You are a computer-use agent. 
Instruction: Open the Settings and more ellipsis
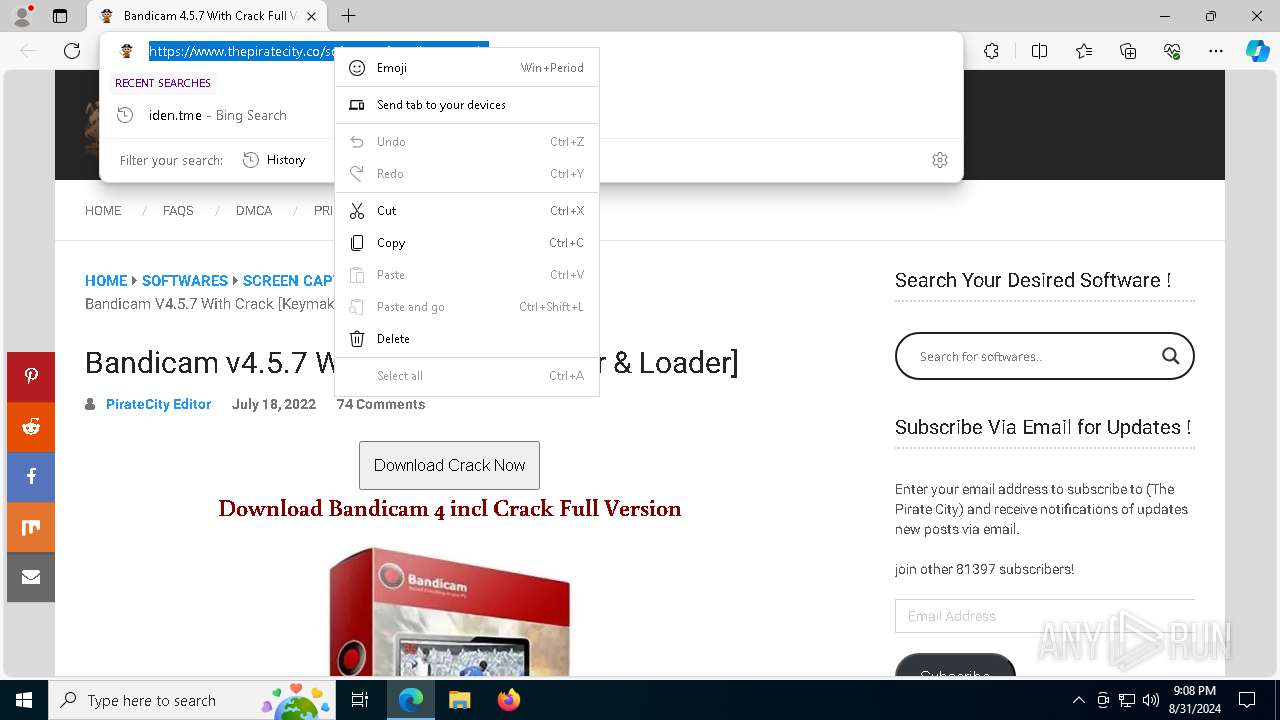[1216, 51]
